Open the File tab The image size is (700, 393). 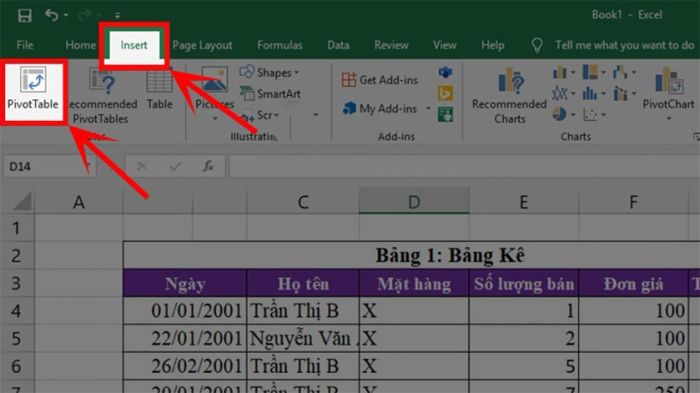[25, 45]
